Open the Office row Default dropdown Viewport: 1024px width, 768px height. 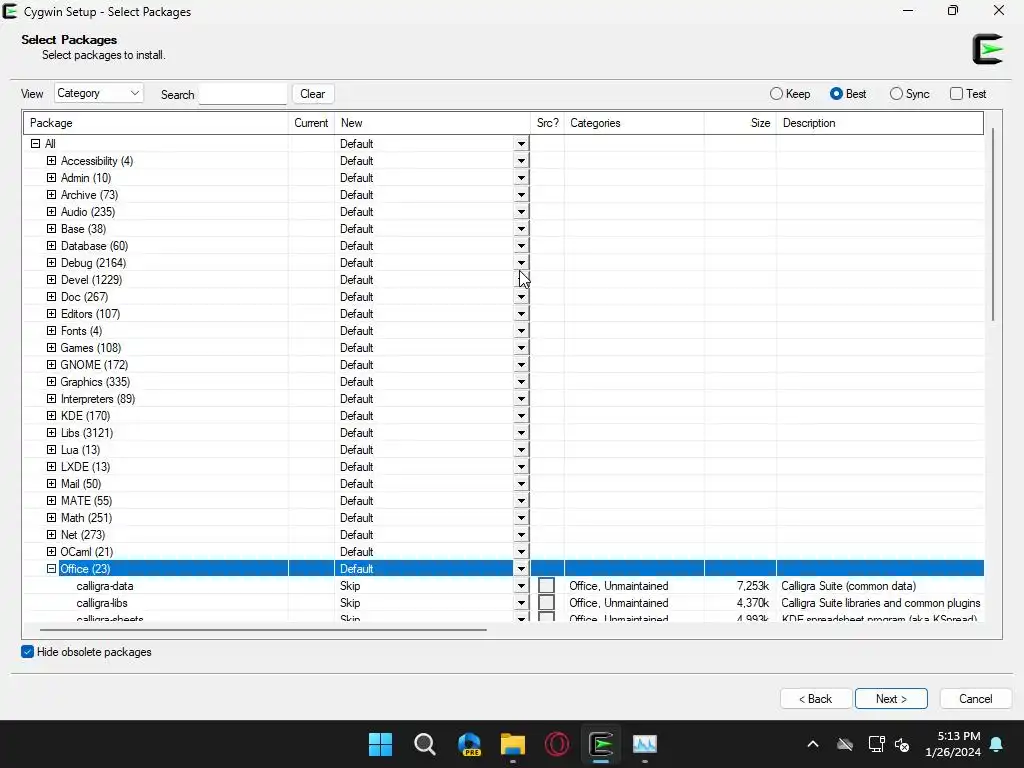(521, 569)
